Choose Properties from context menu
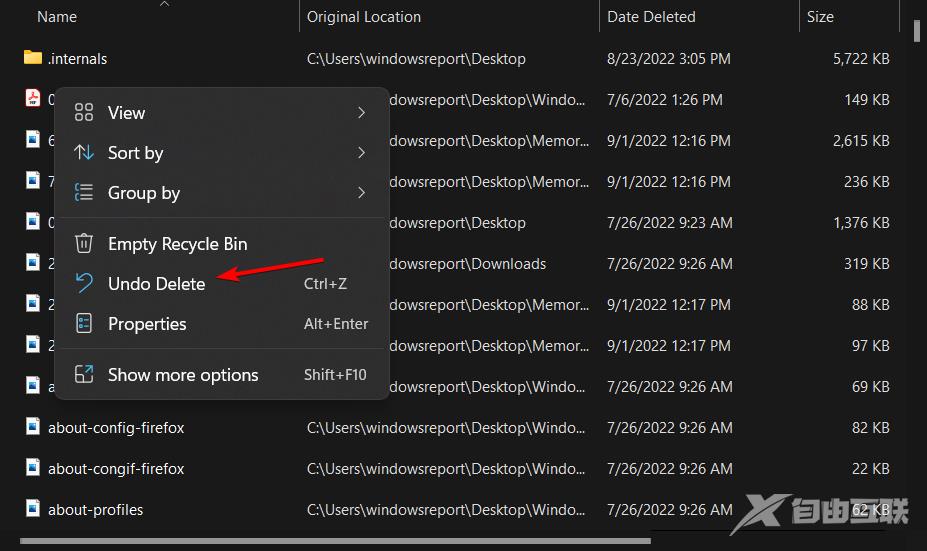927x551 pixels. [x=221, y=324]
